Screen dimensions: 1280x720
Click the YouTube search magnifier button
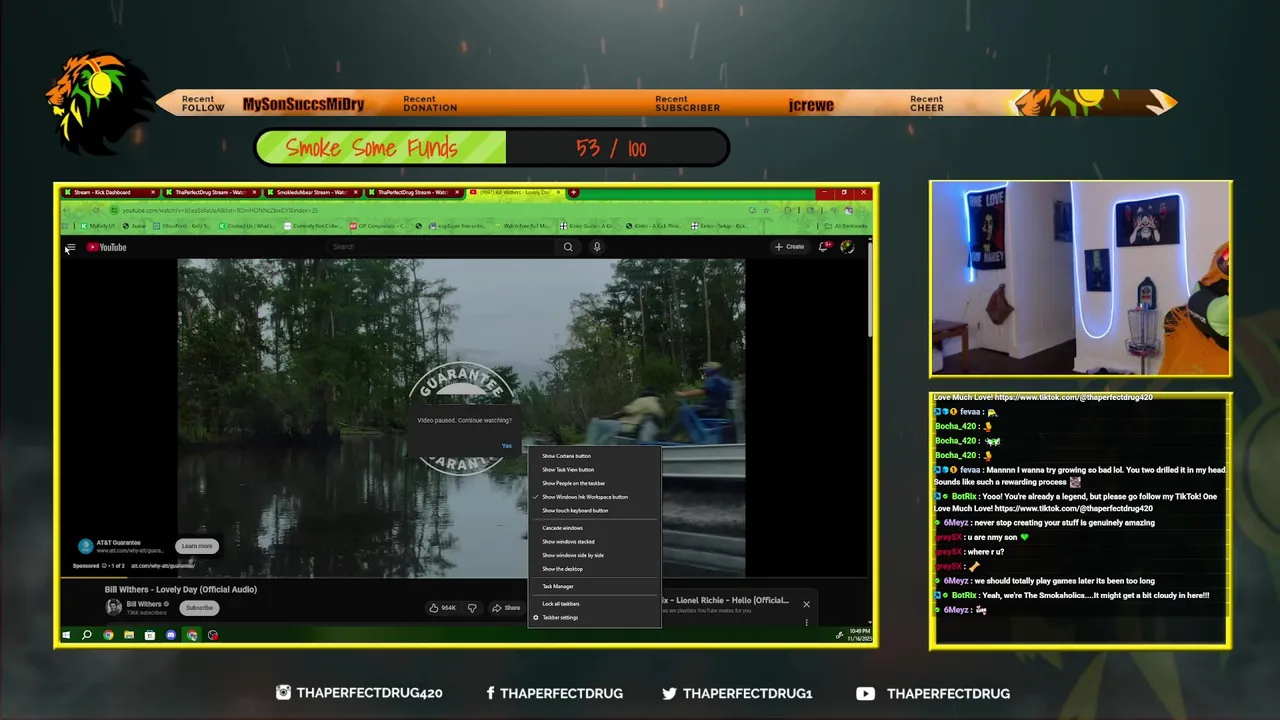coord(568,247)
